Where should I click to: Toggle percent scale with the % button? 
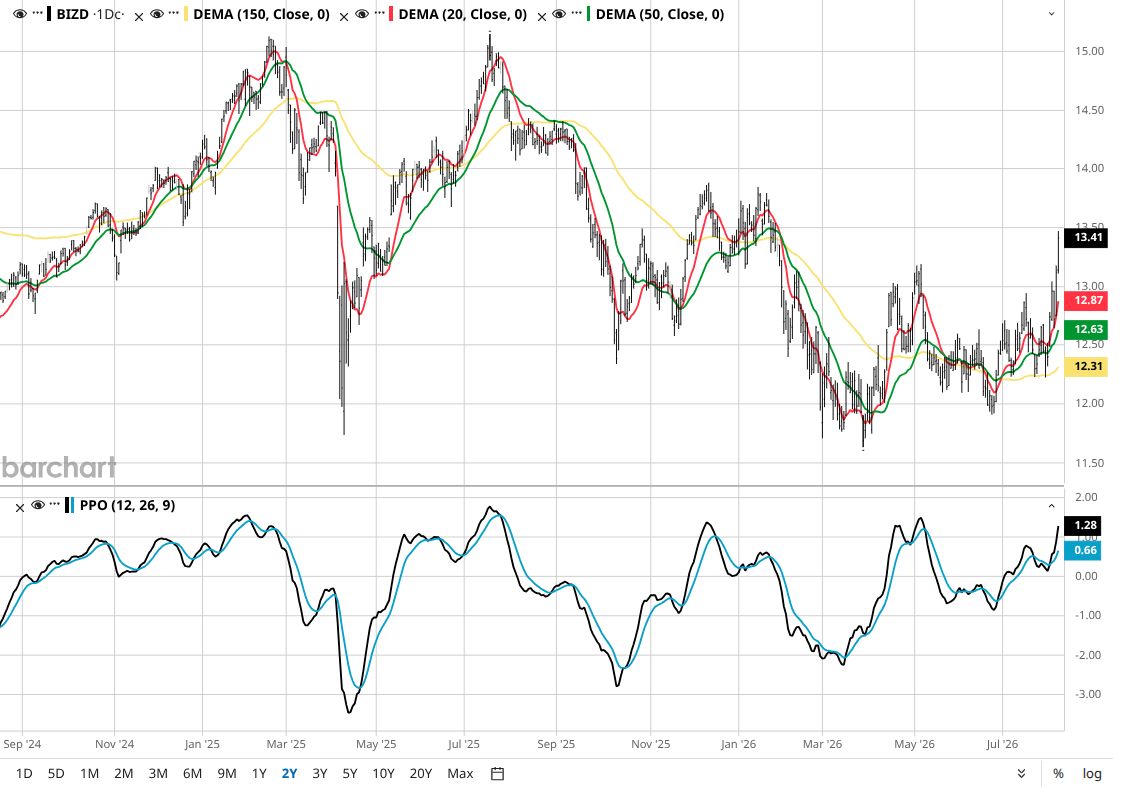[1058, 773]
